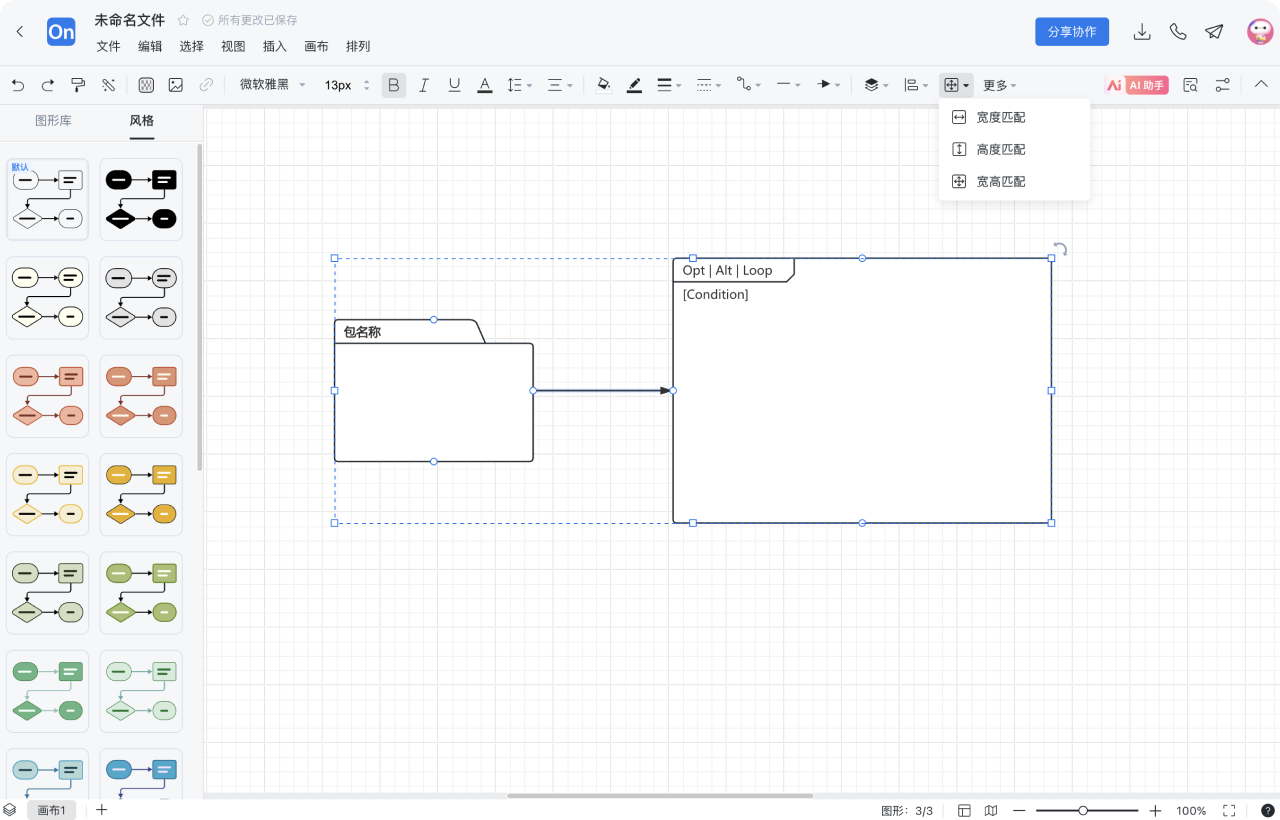This screenshot has width=1280, height=820.
Task: Expand the 更多 dropdown in toolbar
Action: 999,85
